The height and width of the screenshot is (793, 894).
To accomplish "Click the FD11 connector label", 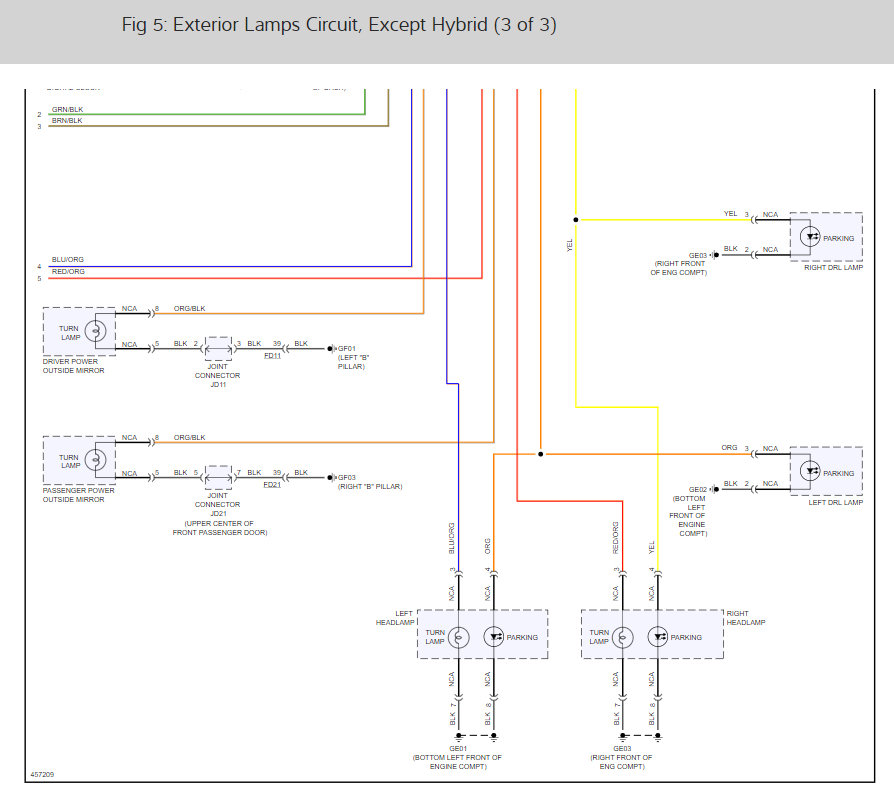I will tap(272, 356).
